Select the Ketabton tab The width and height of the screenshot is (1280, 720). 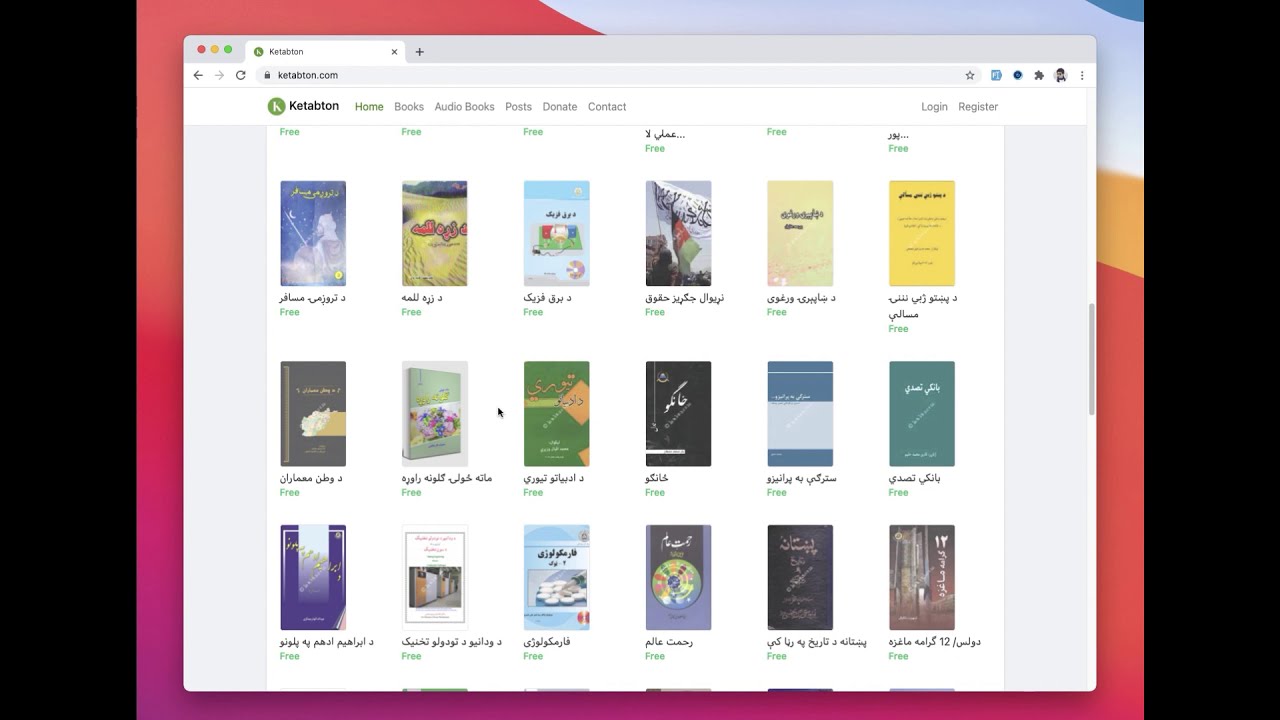pyautogui.click(x=325, y=52)
